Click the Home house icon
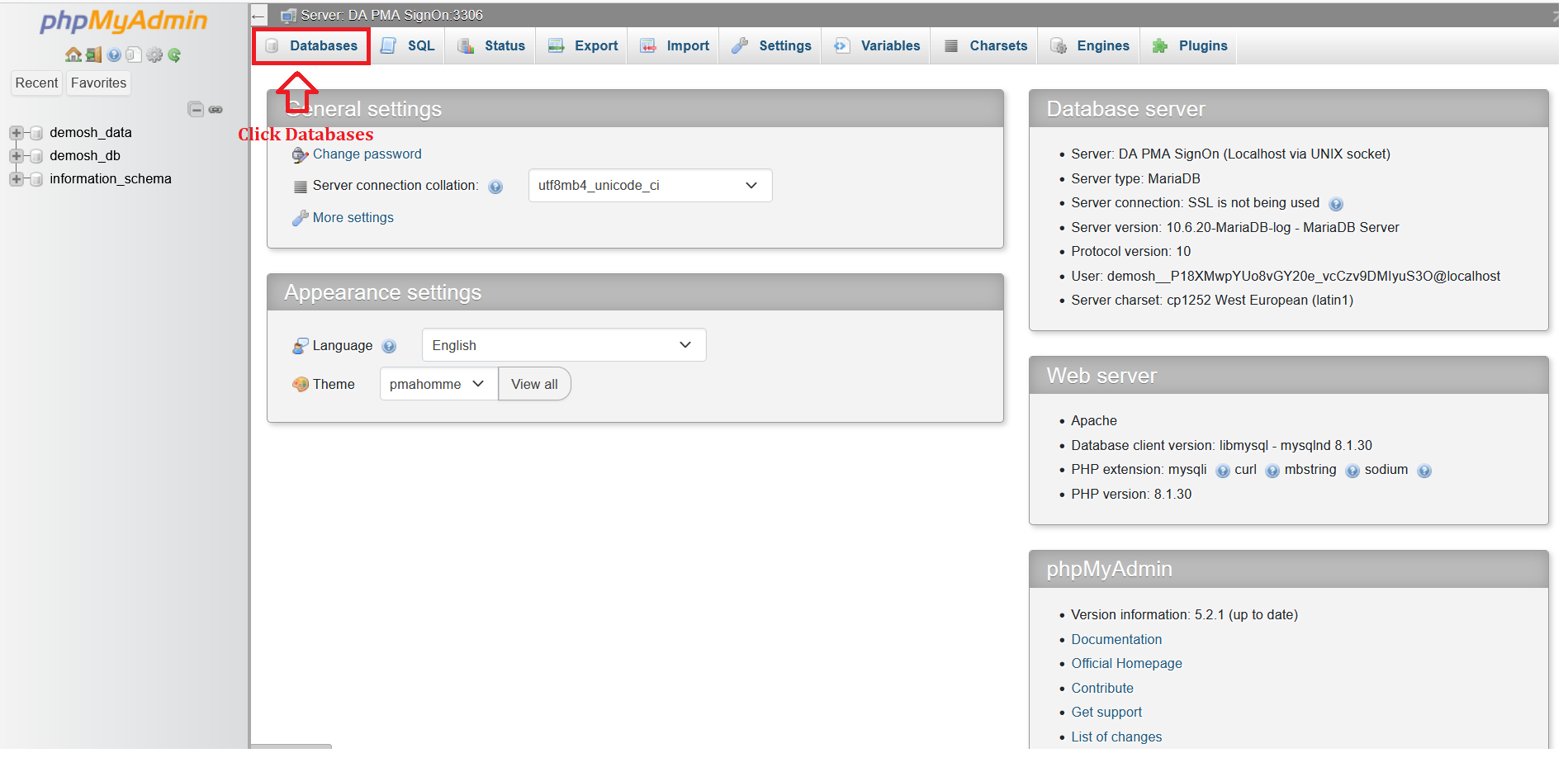The height and width of the screenshot is (758, 1568). [73, 55]
